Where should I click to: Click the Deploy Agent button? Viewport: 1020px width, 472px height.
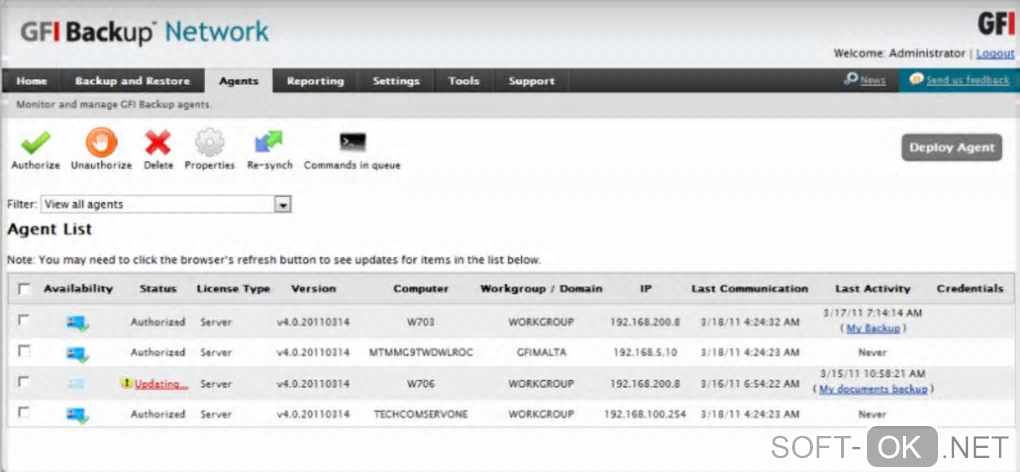[x=952, y=148]
